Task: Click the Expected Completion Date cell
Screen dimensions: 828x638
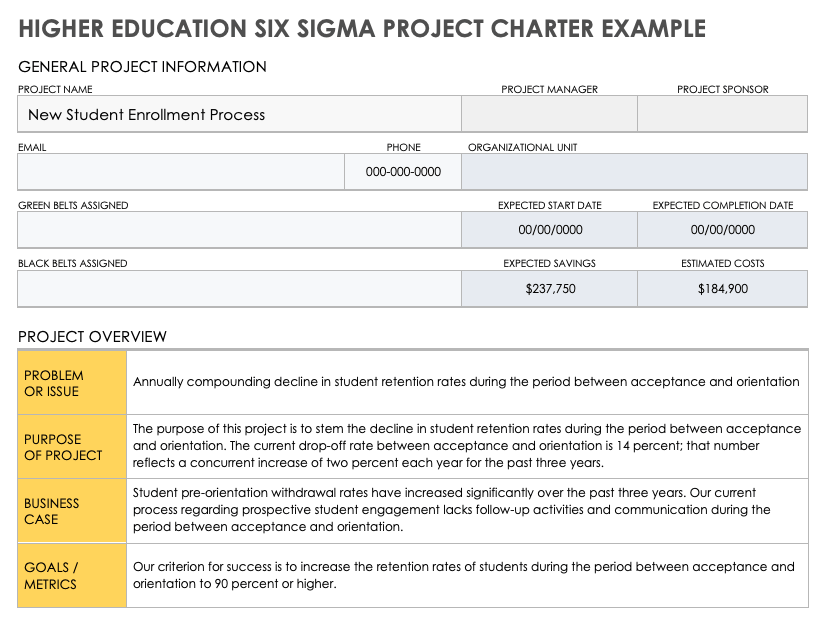Action: tap(722, 230)
